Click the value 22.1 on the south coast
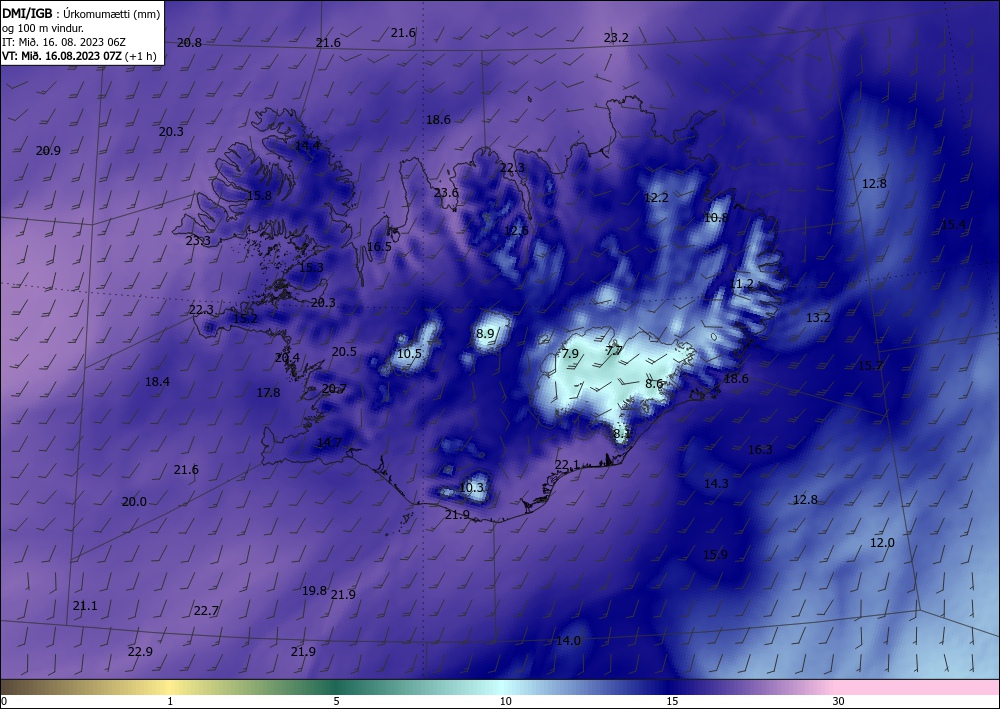Screen dimensions: 1000x709 [567, 465]
